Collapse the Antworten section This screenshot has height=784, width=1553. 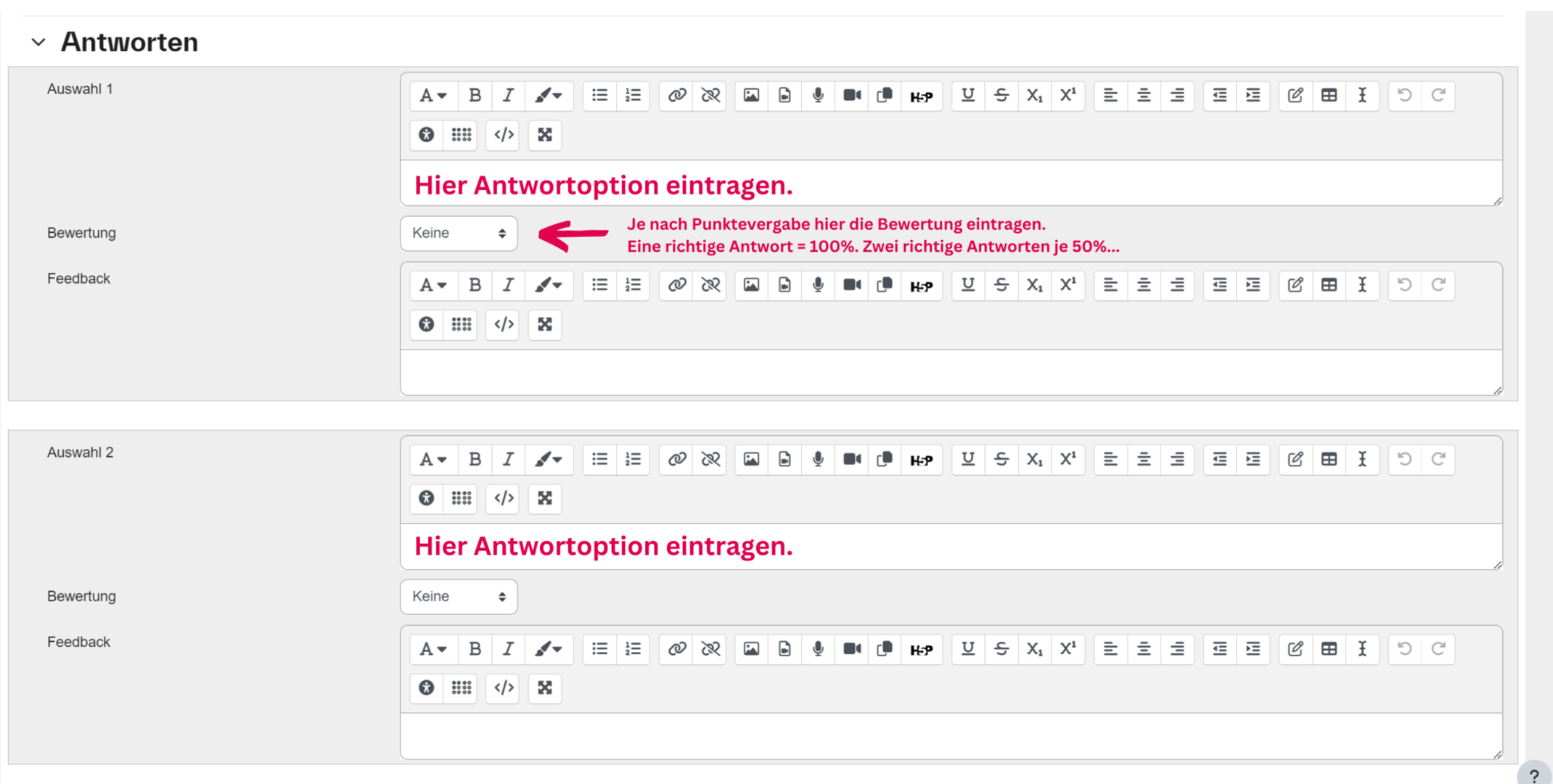[38, 42]
